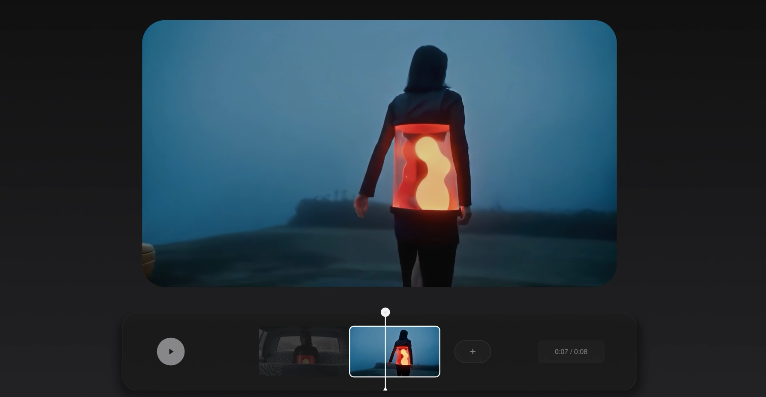Screen dimensions: 766x397
Task: Add a new clip with the plus button
Action: click(x=472, y=351)
